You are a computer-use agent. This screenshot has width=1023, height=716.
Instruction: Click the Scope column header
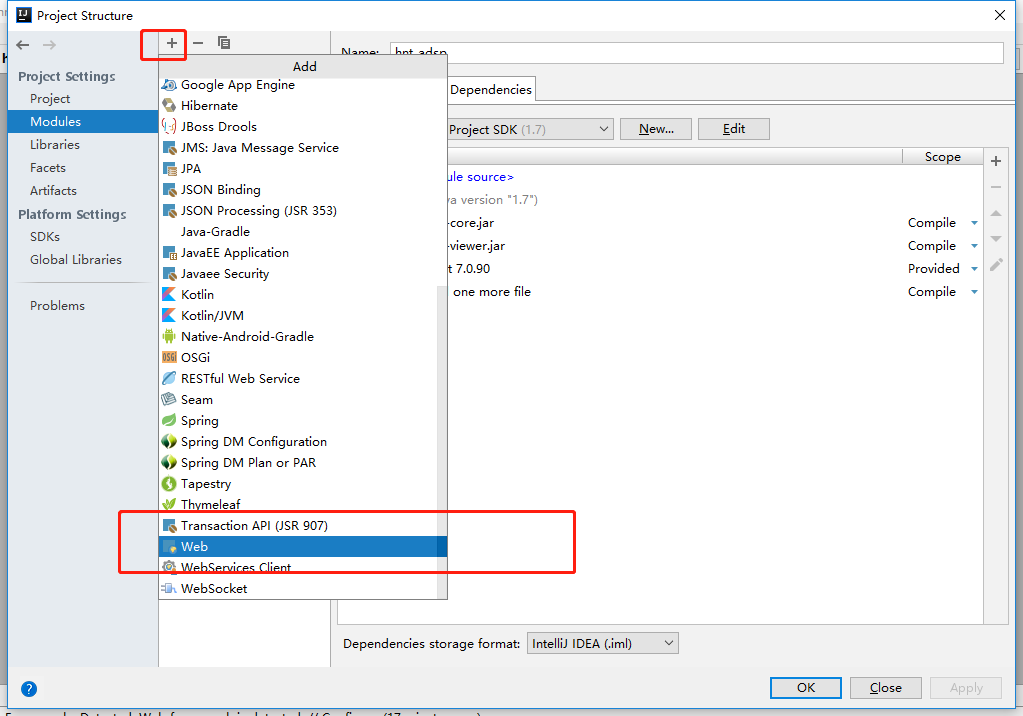click(x=942, y=157)
